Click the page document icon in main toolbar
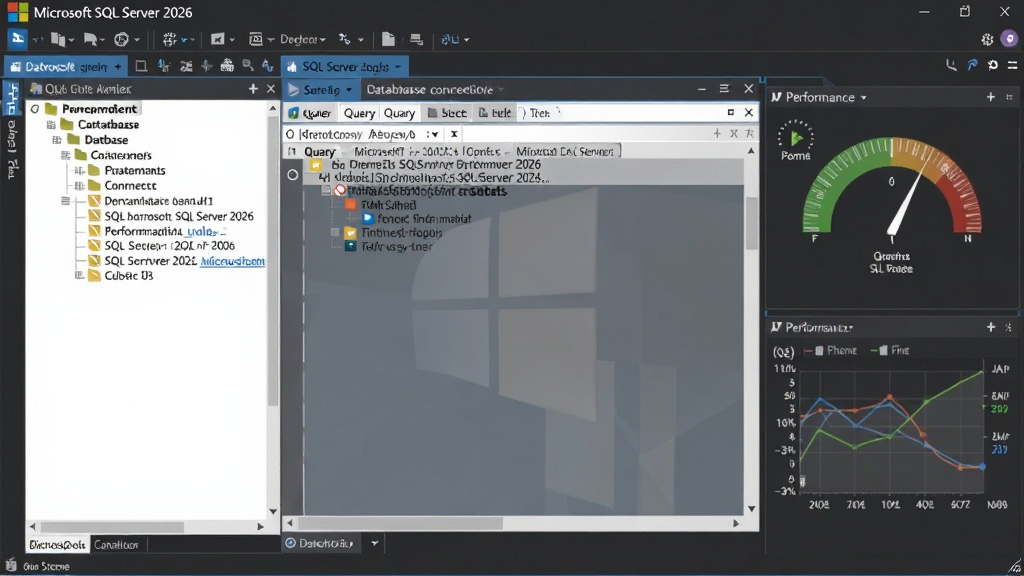This screenshot has height=576, width=1024. pyautogui.click(x=389, y=39)
